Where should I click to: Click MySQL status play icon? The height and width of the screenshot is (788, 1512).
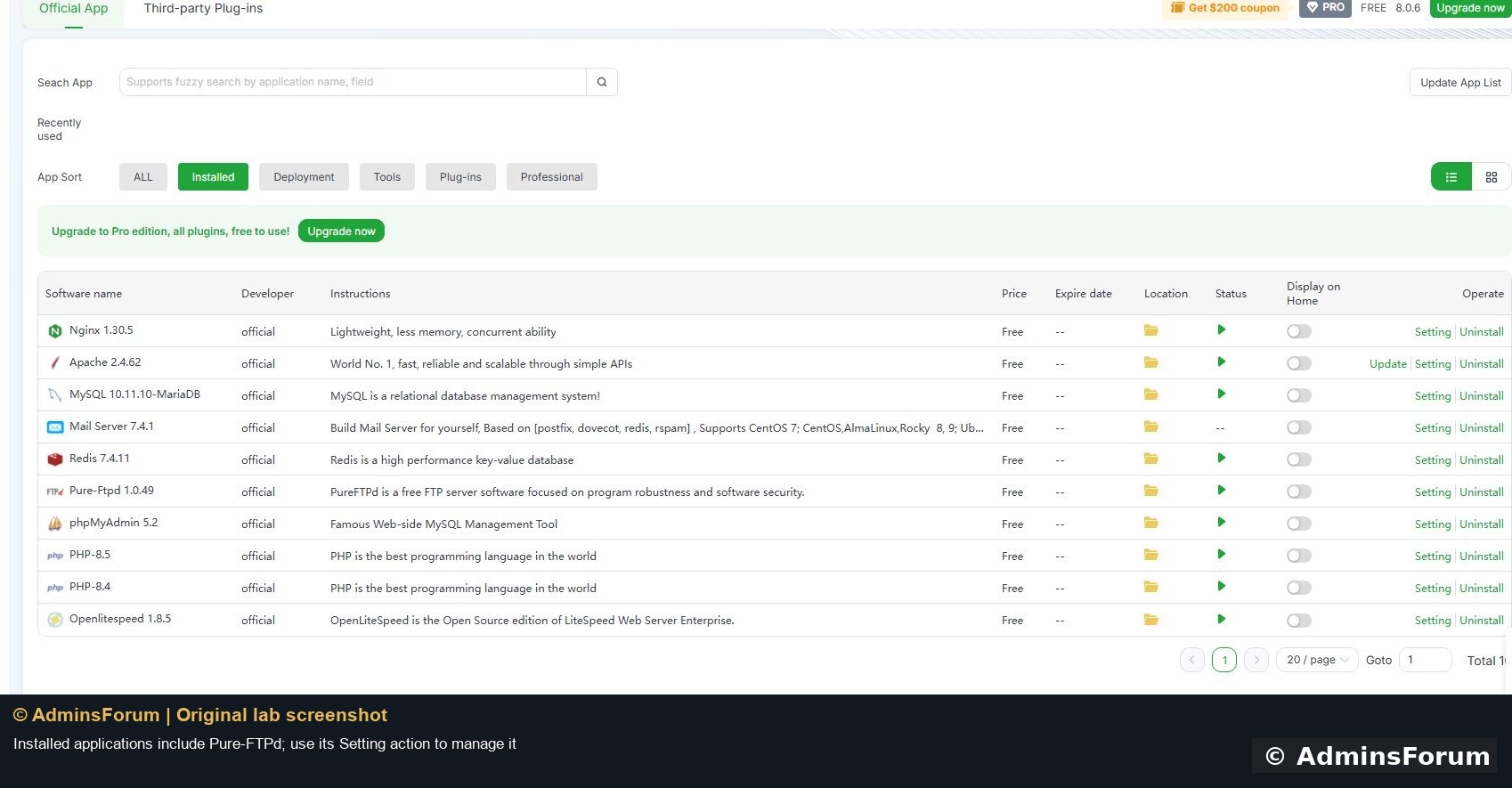pos(1222,394)
